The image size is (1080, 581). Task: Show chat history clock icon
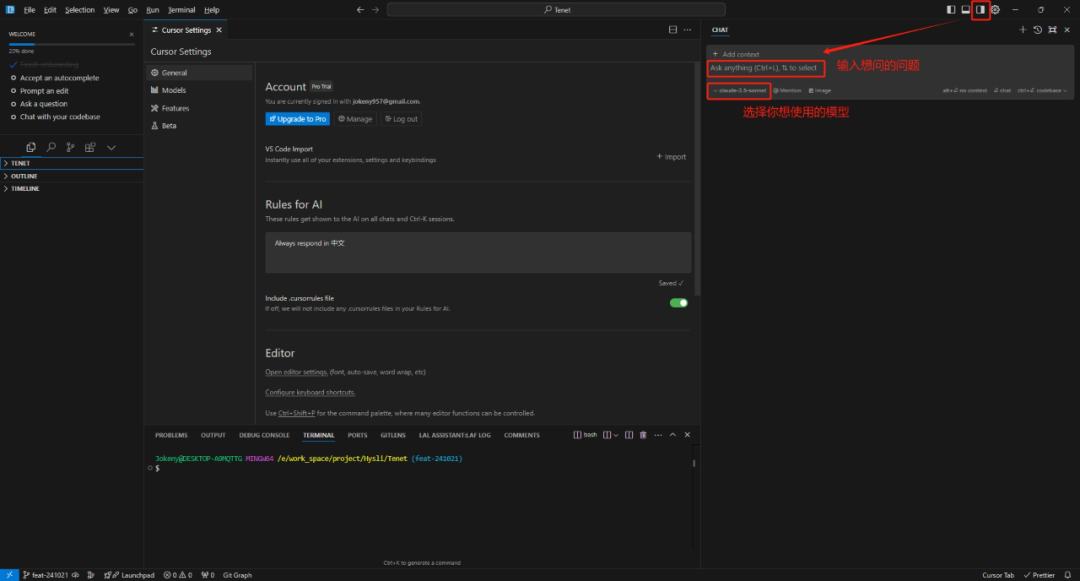pyautogui.click(x=1037, y=30)
